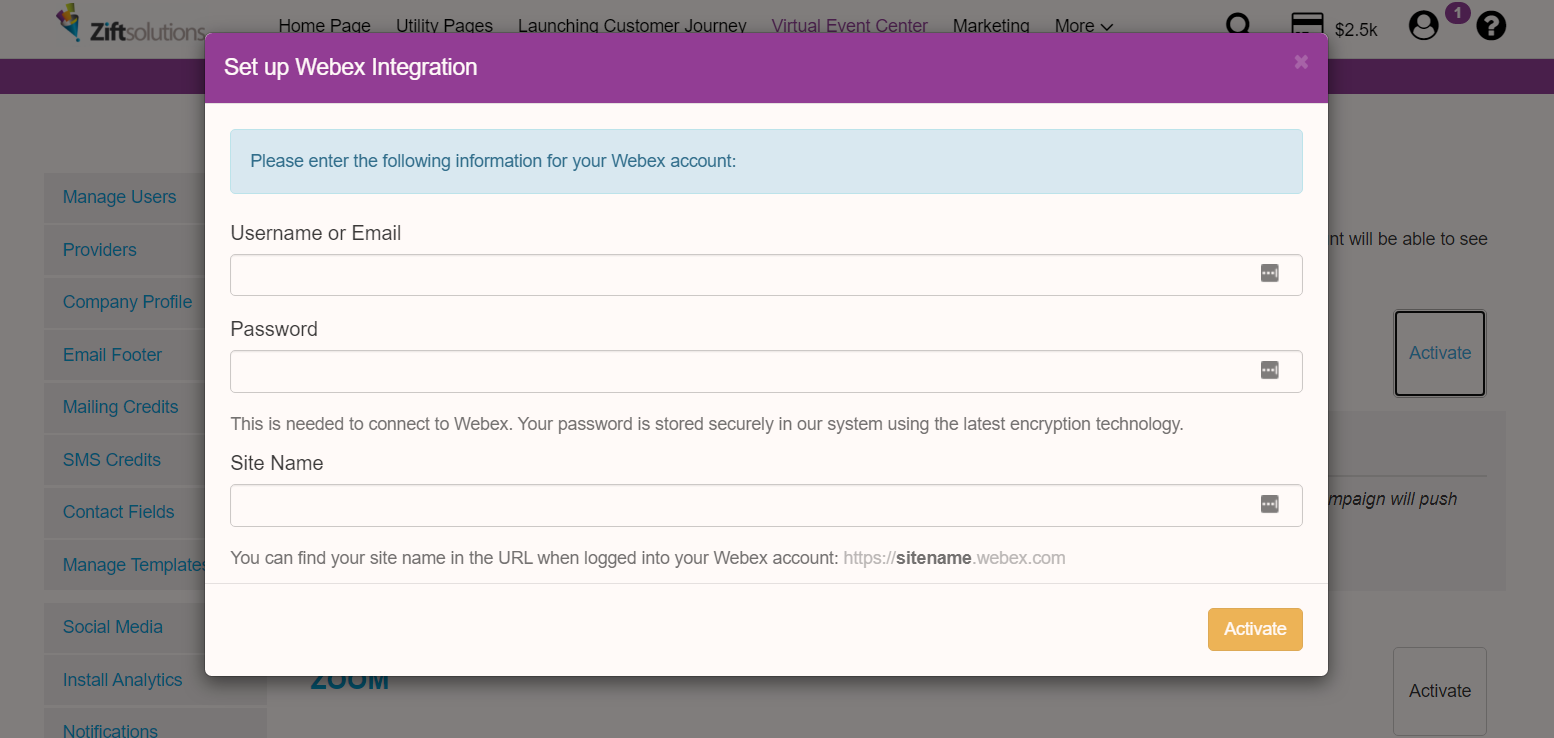Click password manager icon in Site Name field

1269,504
